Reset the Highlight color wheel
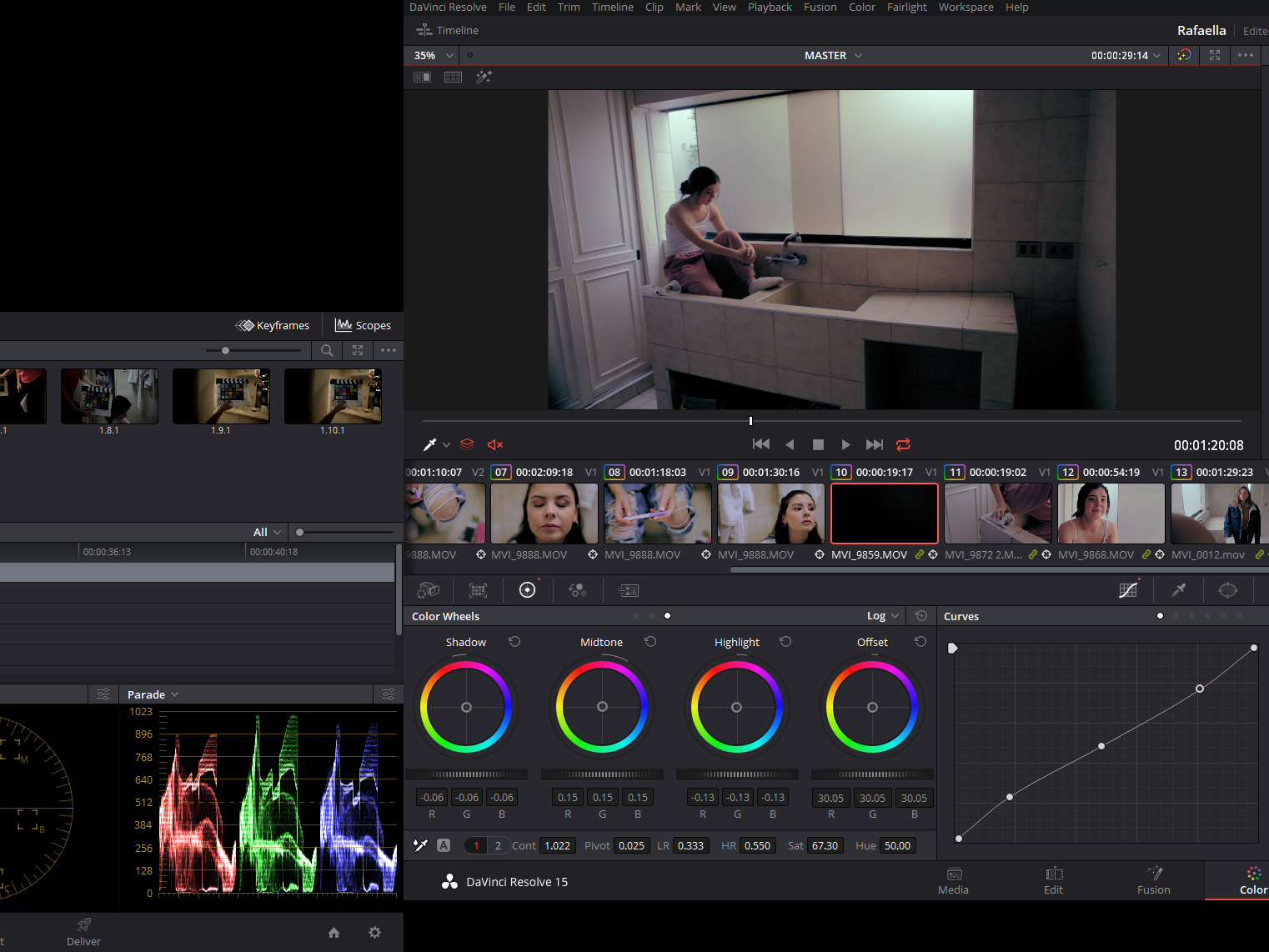 point(785,641)
